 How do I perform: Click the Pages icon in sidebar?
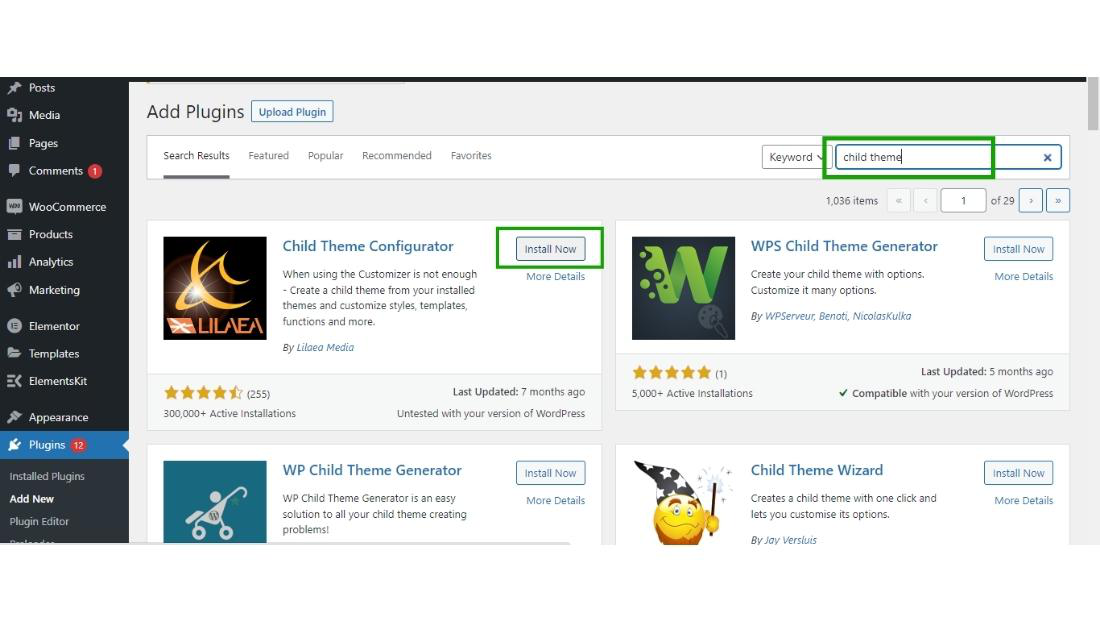click(14, 143)
